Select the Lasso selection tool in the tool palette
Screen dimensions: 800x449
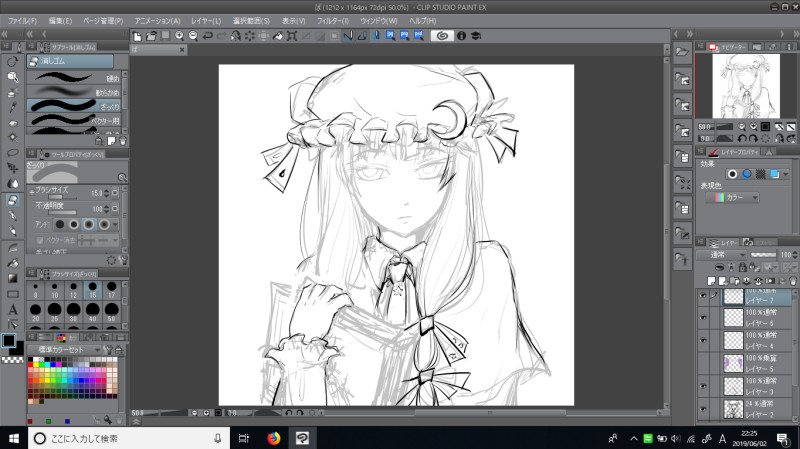(x=12, y=153)
